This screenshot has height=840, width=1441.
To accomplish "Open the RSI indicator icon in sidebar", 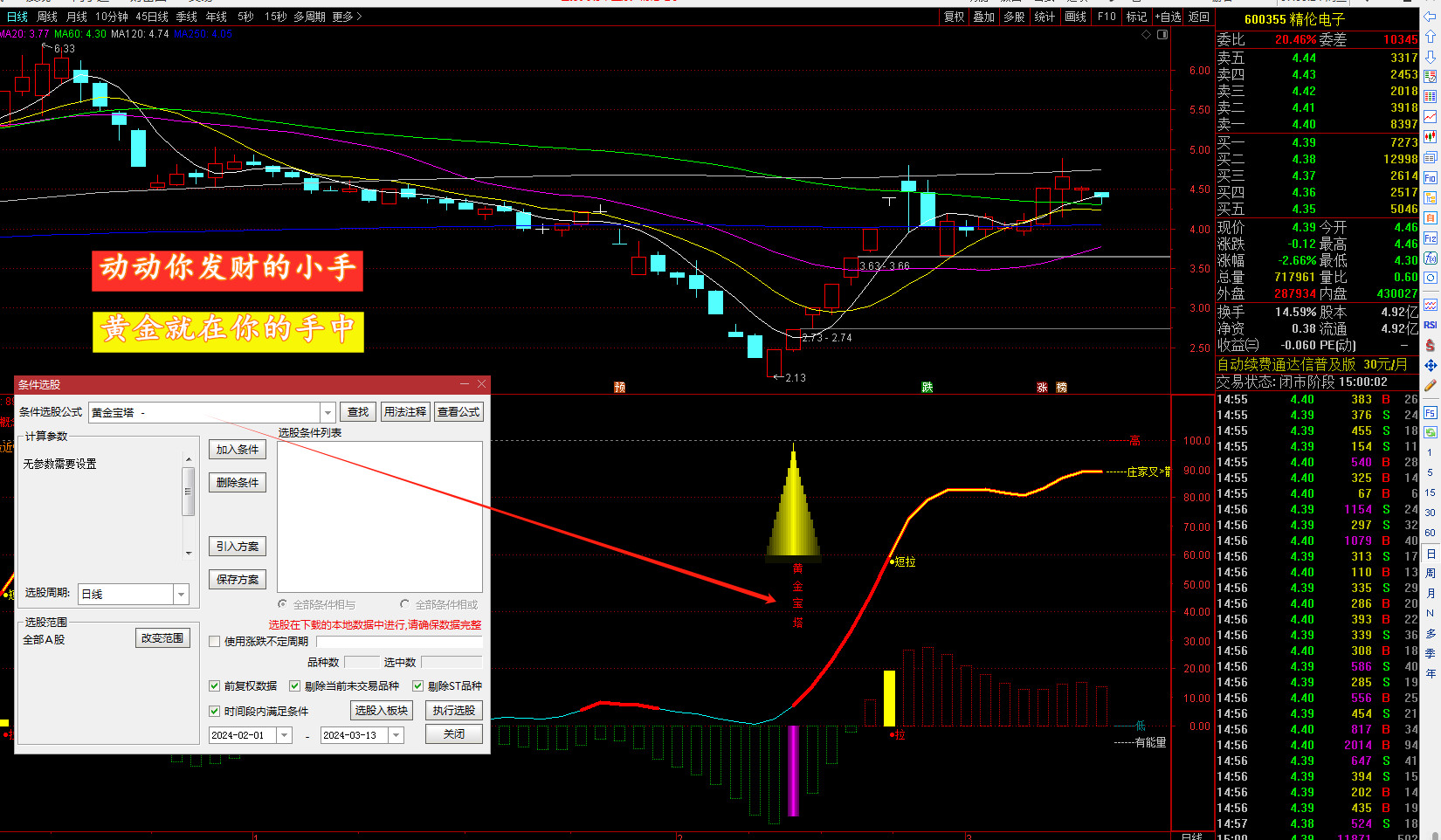I will click(1430, 325).
